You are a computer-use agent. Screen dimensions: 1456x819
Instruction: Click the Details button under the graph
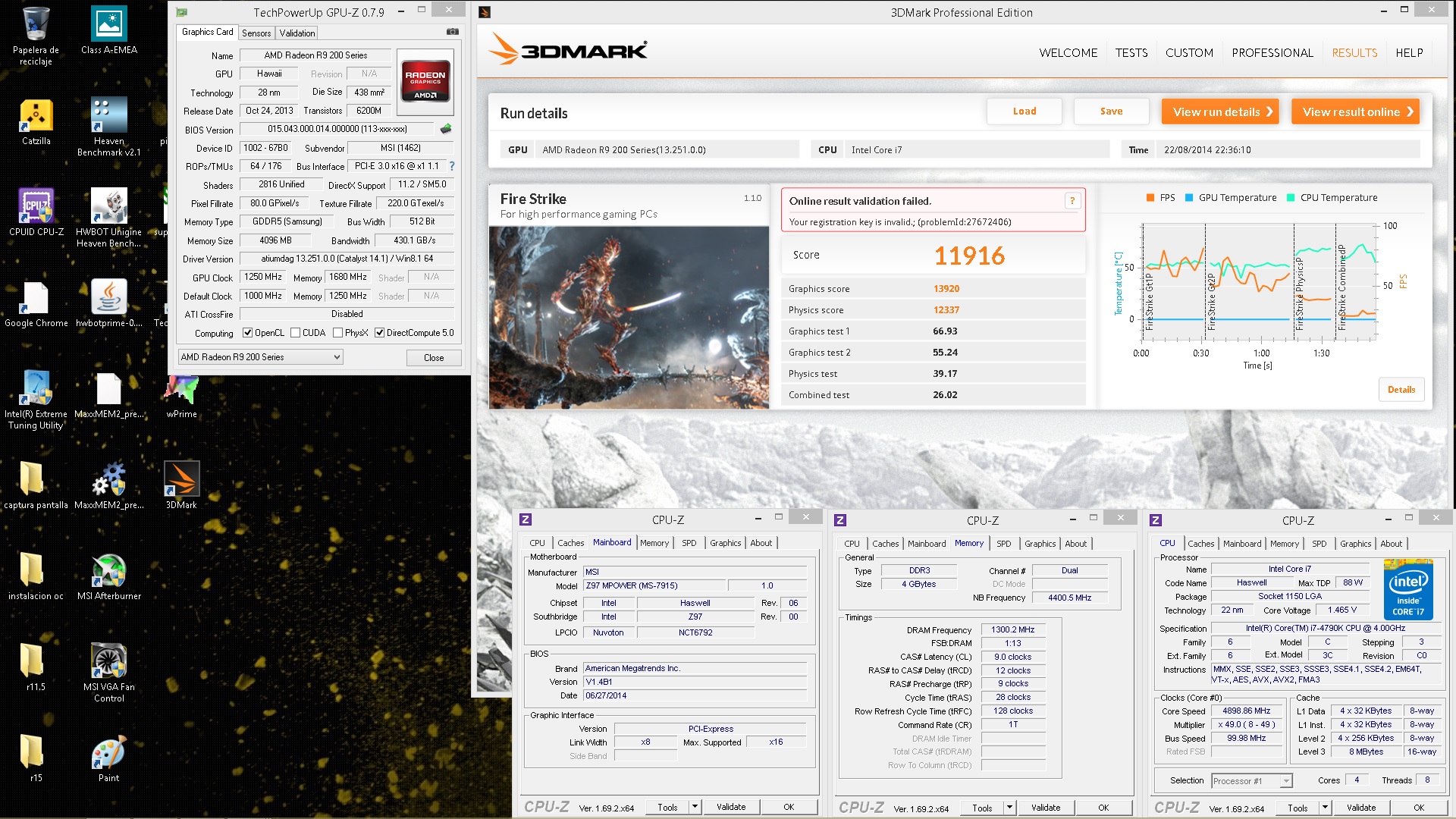point(1401,390)
